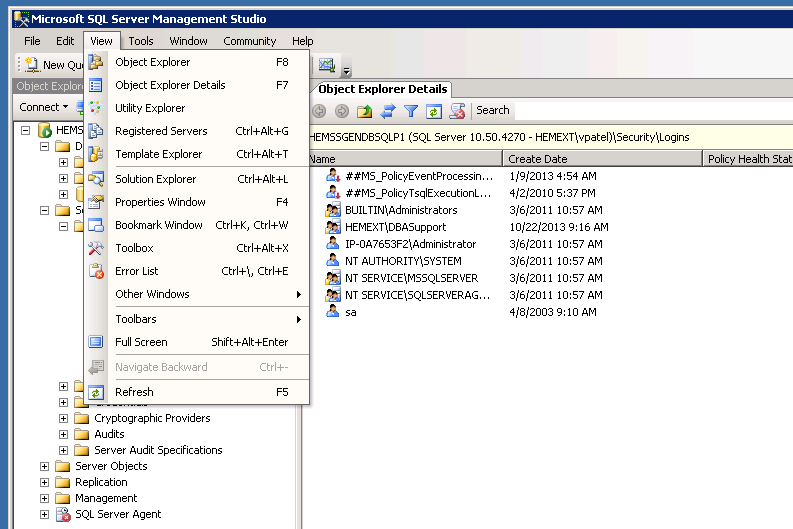793x529 pixels.
Task: Select Object Explorer Details tab
Action: pyautogui.click(x=382, y=89)
